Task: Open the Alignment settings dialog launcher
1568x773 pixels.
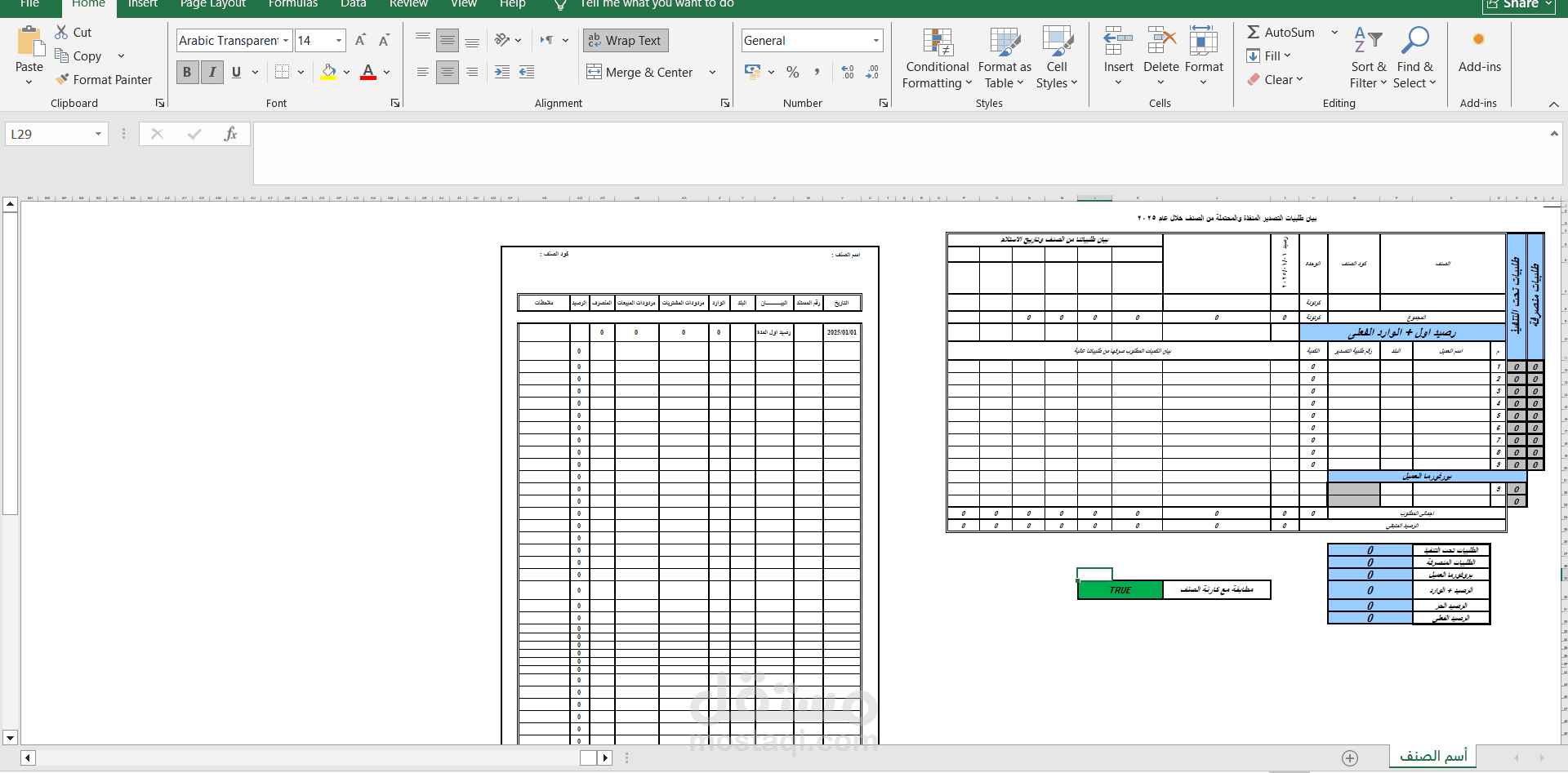Action: [x=725, y=103]
